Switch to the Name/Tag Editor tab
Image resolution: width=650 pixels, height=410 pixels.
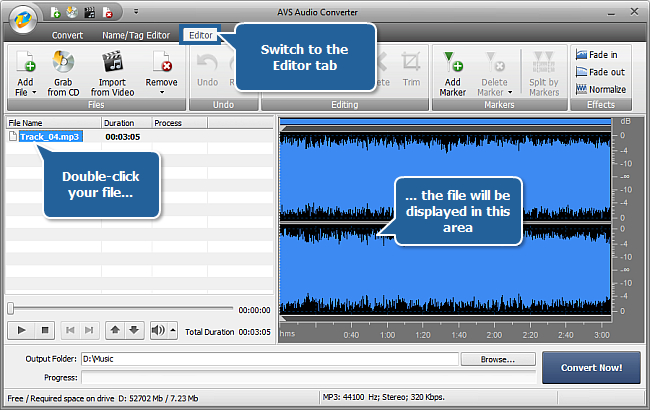click(136, 35)
